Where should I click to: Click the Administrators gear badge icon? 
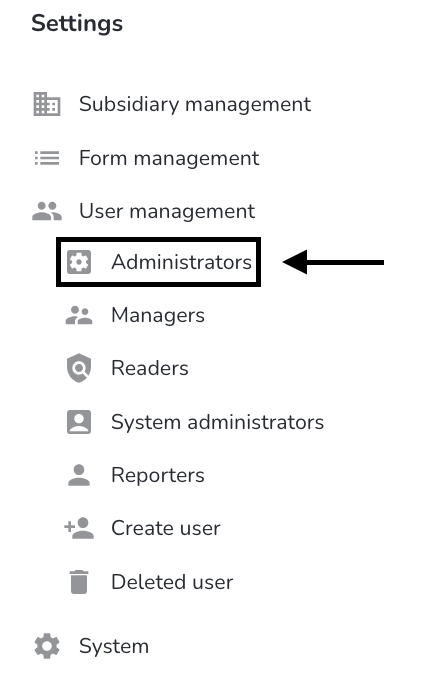(79, 262)
